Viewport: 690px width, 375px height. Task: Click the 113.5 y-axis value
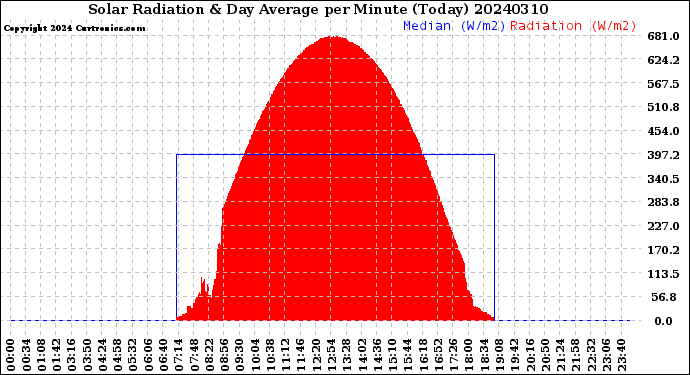[x=663, y=273]
